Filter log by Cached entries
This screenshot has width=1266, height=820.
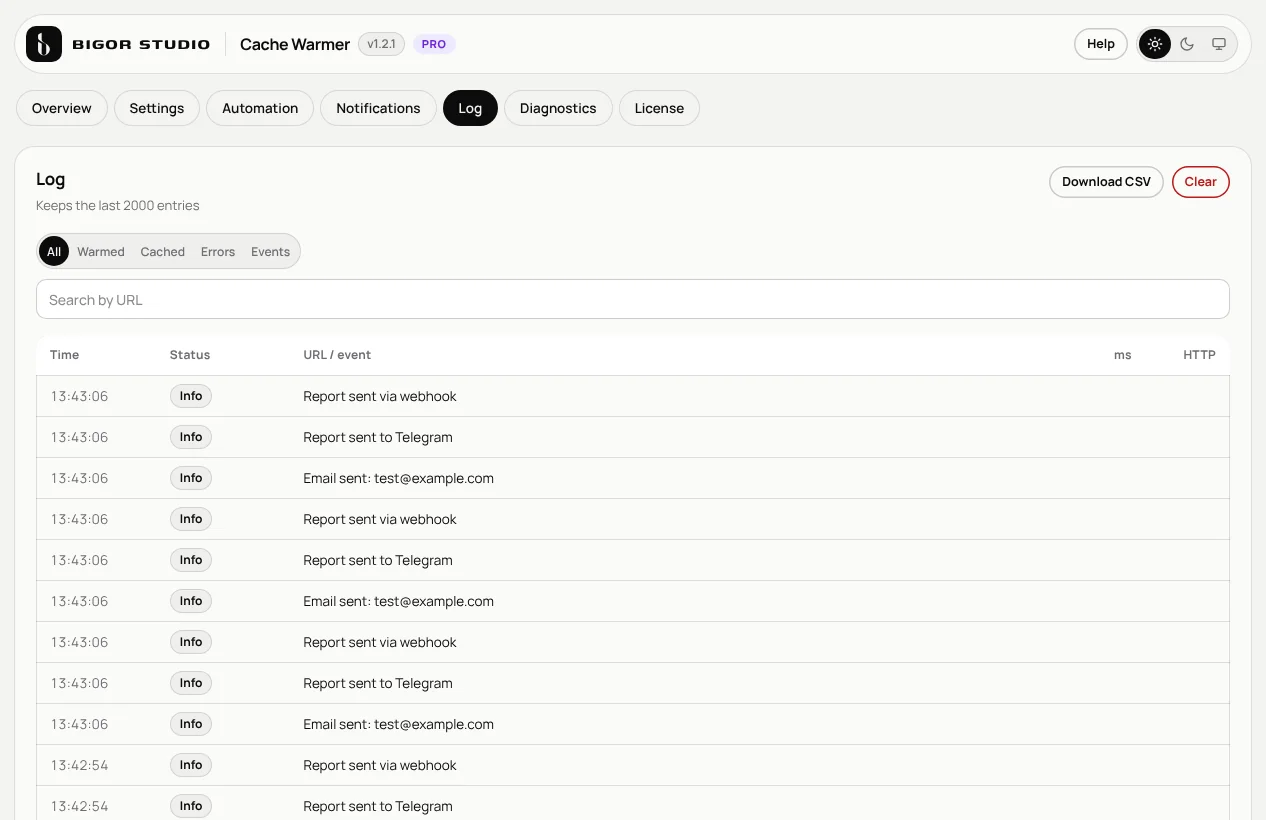(x=163, y=252)
